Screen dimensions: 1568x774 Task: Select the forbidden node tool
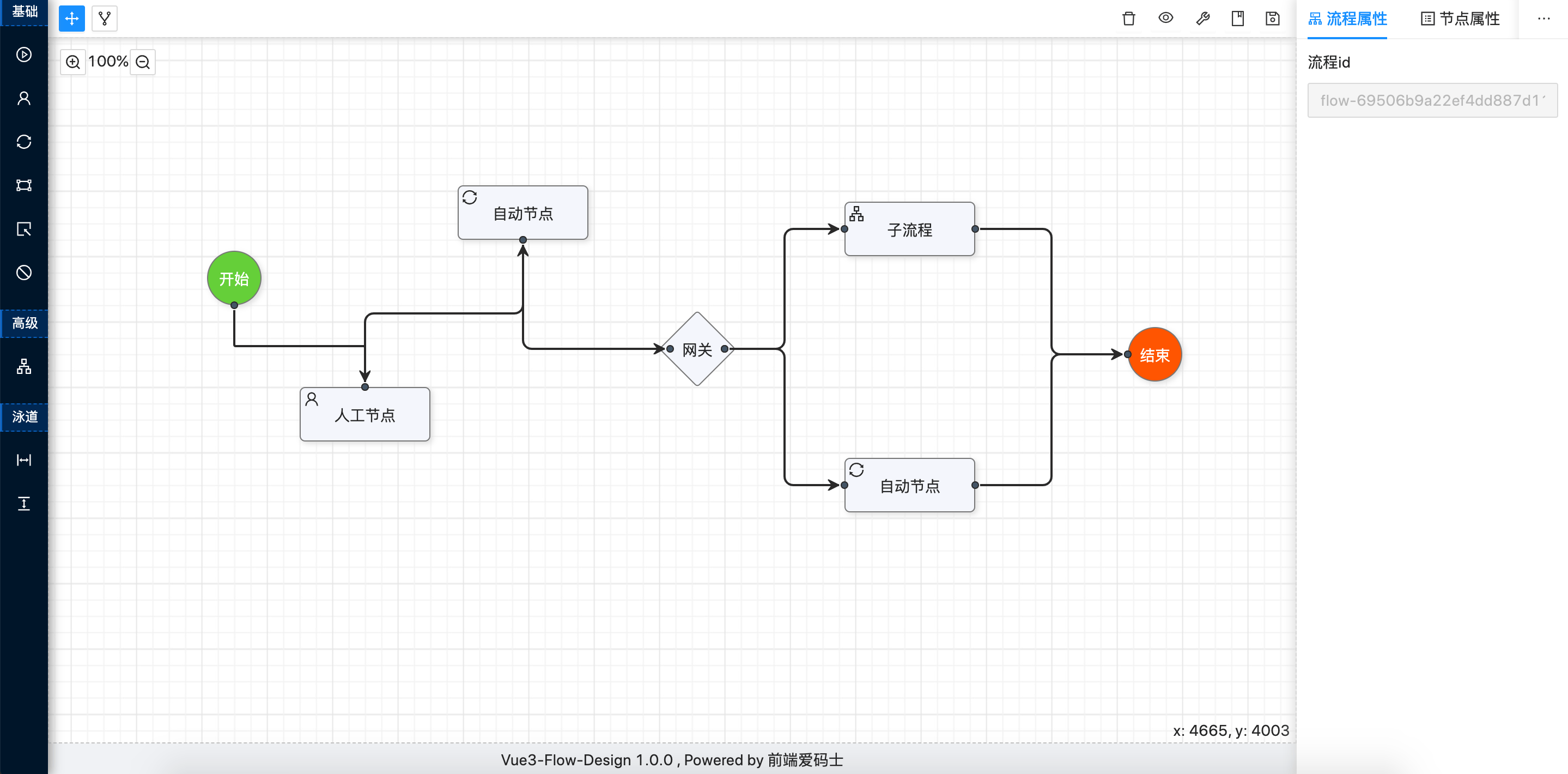pos(25,273)
